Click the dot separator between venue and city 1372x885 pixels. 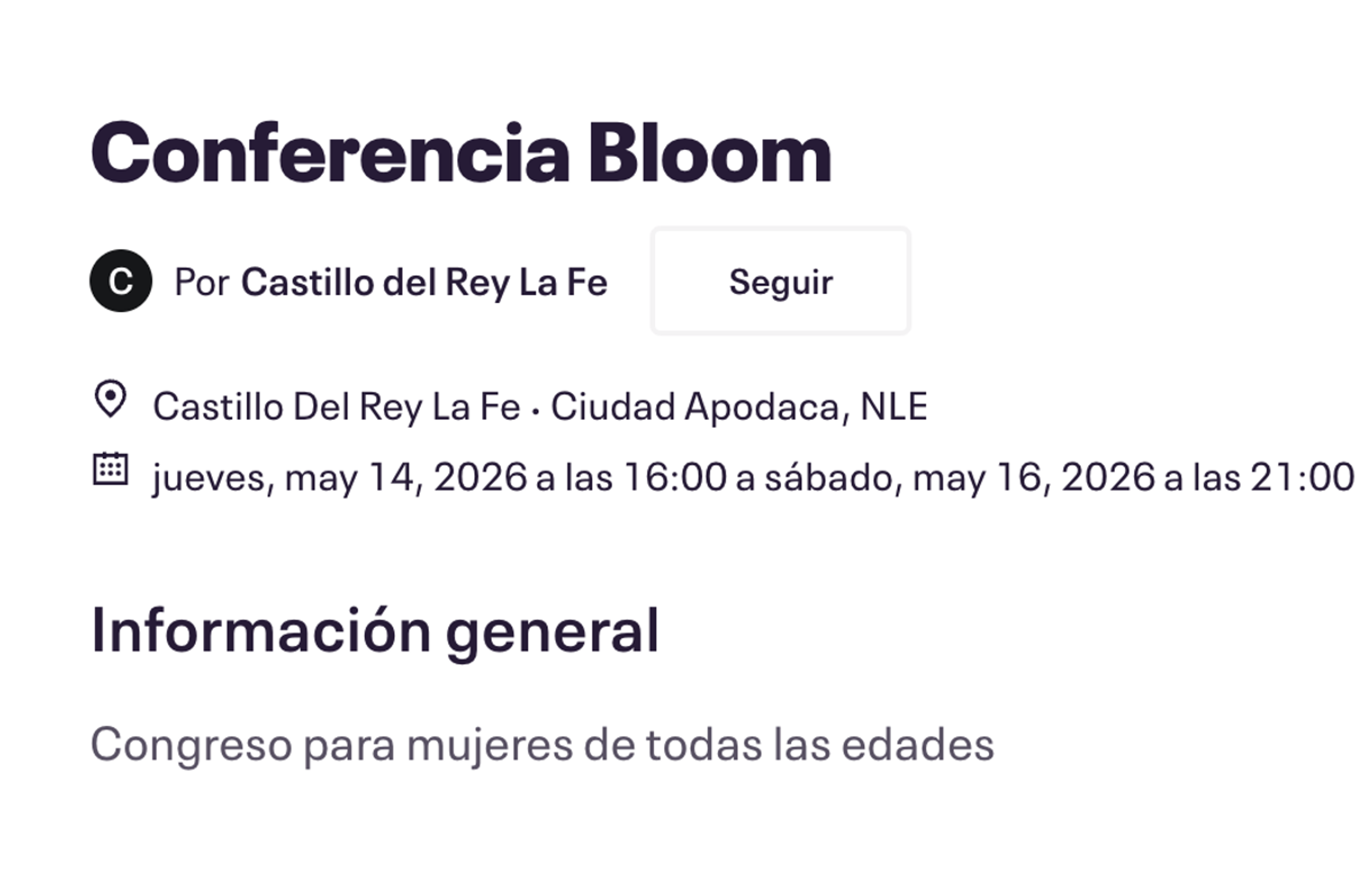point(536,412)
